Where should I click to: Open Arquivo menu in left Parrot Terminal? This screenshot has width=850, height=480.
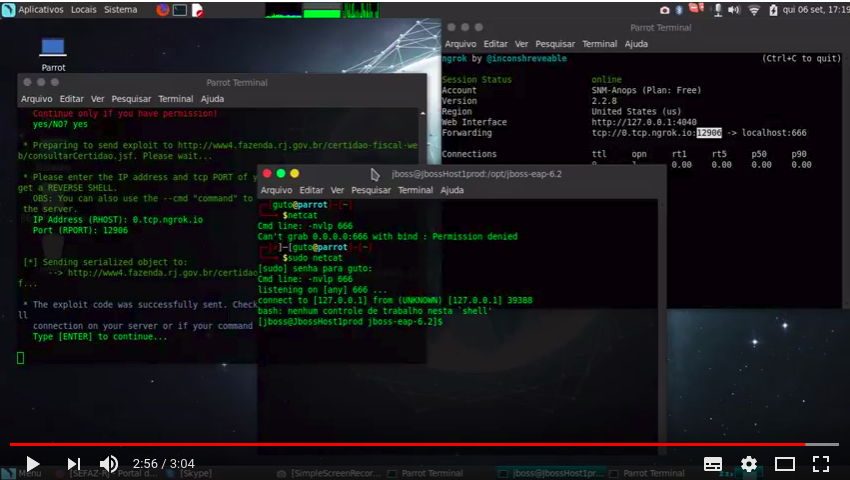click(x=36, y=99)
